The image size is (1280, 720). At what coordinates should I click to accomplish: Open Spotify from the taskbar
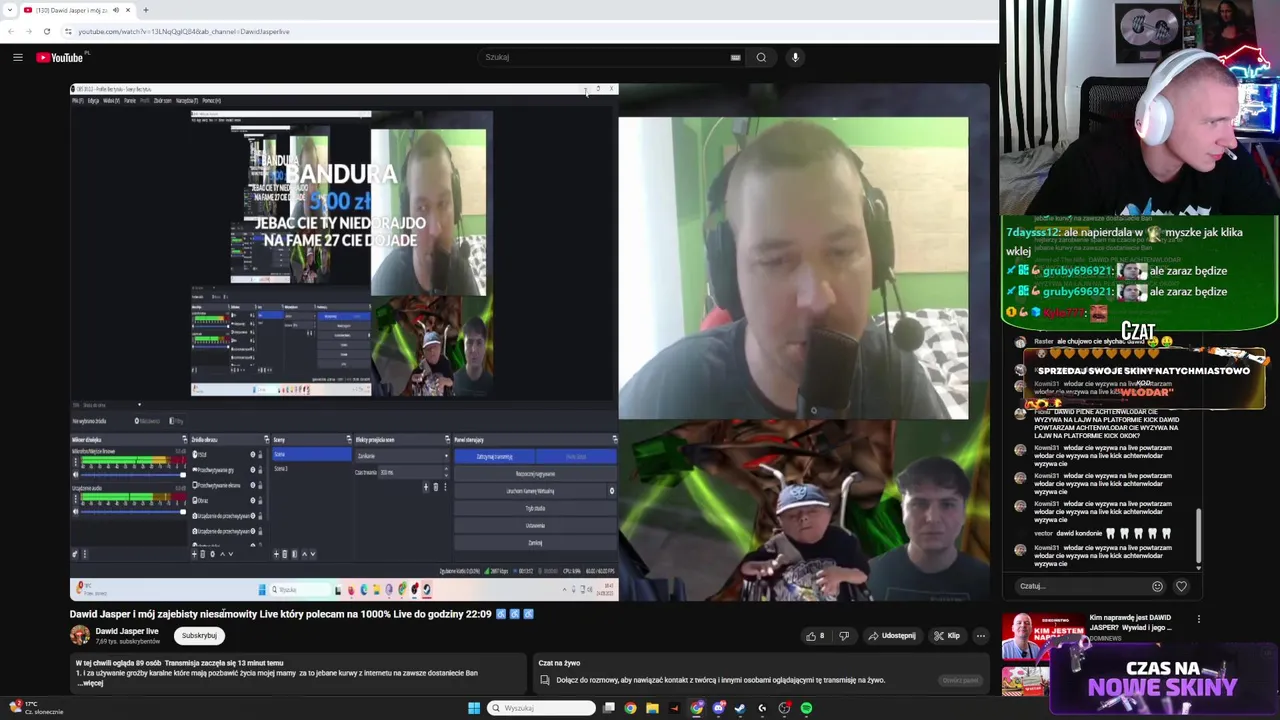click(806, 708)
